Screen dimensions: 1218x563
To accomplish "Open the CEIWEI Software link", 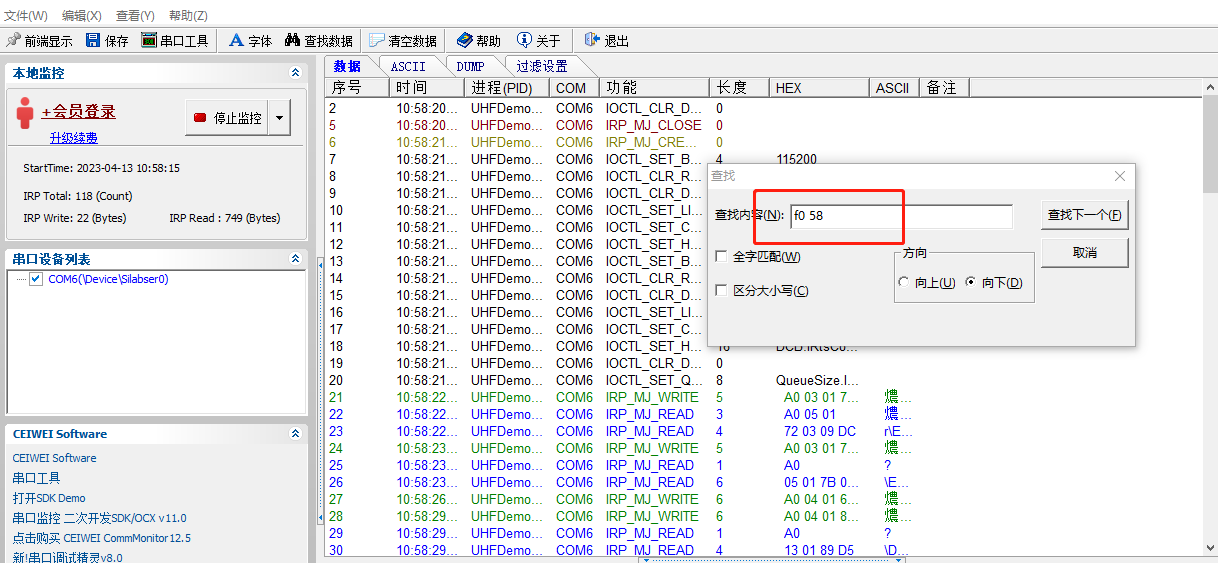I will tap(54, 458).
